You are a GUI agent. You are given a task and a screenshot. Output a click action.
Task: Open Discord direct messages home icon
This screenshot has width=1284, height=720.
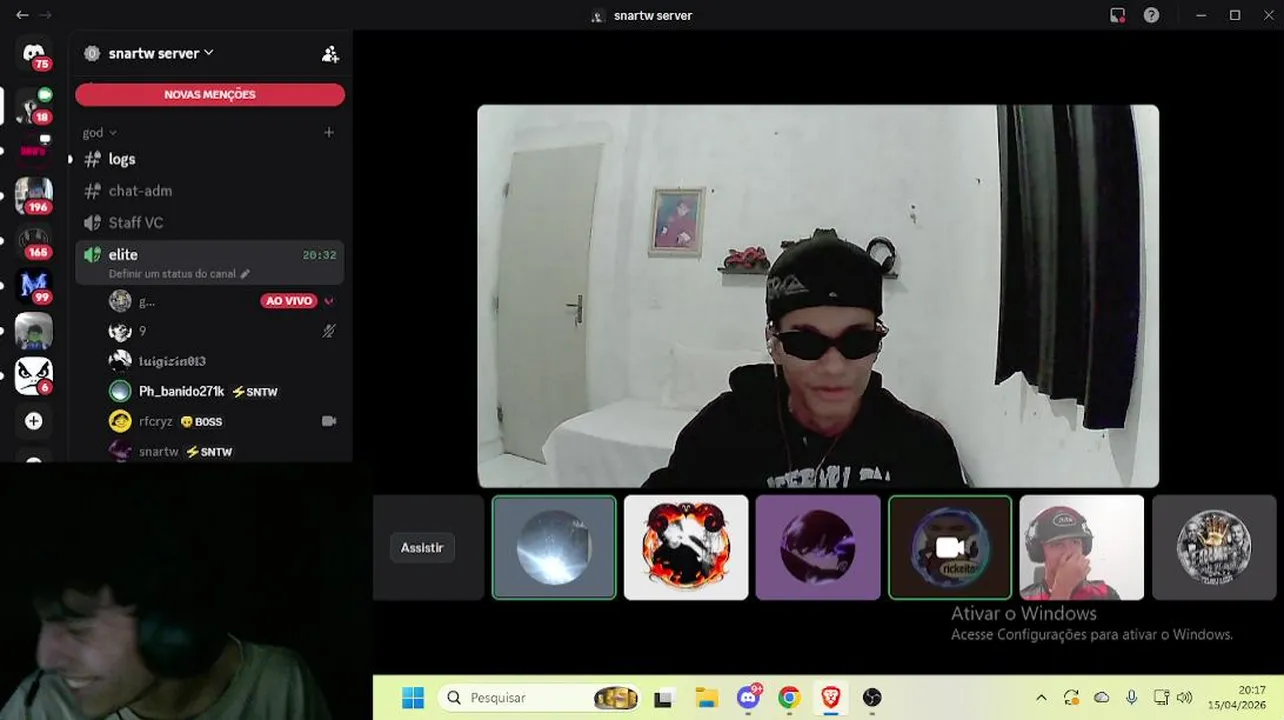(34, 53)
